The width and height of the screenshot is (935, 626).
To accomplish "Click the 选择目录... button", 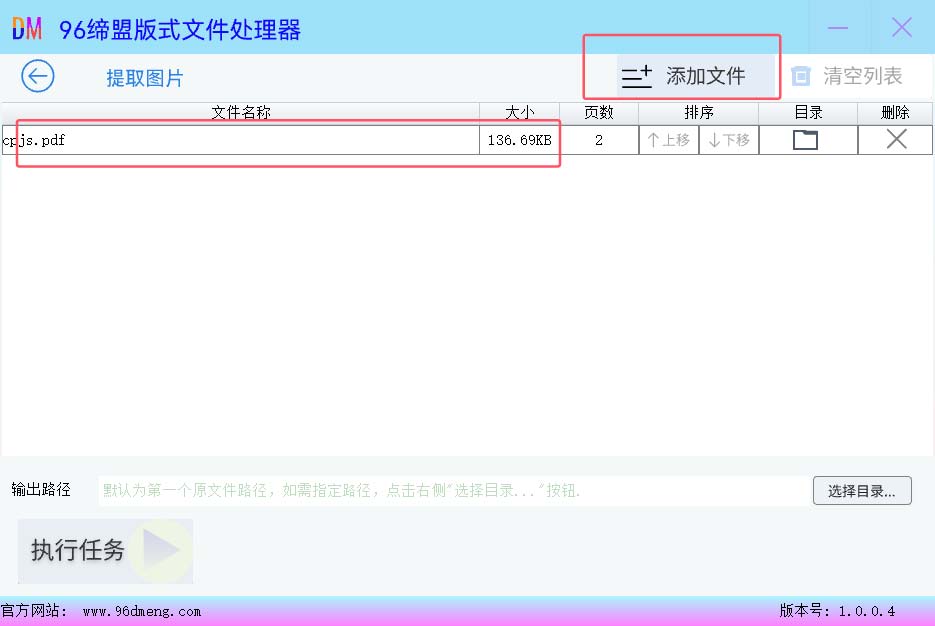I will tap(862, 491).
